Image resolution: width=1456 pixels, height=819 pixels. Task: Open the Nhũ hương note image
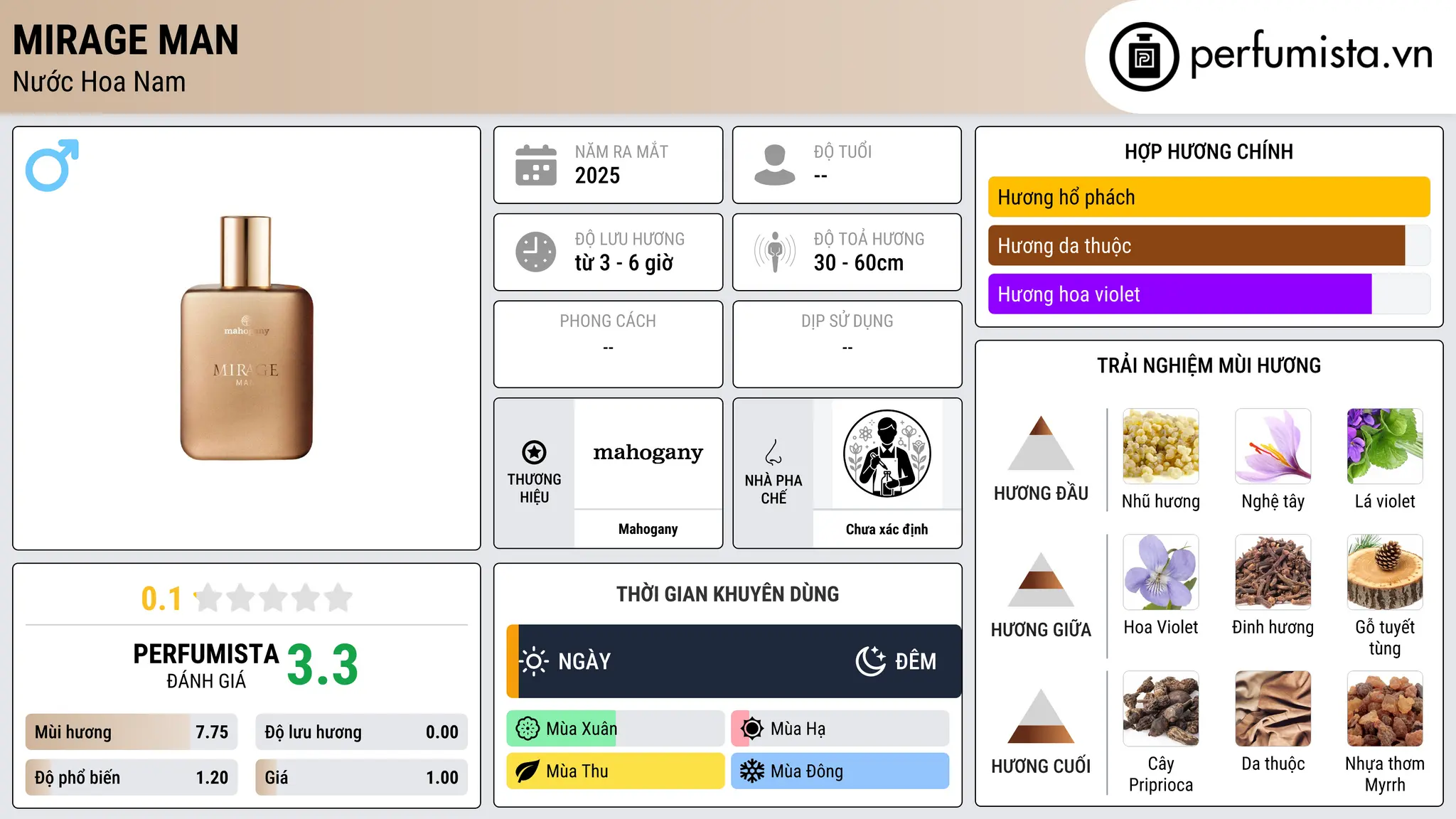pos(1161,446)
